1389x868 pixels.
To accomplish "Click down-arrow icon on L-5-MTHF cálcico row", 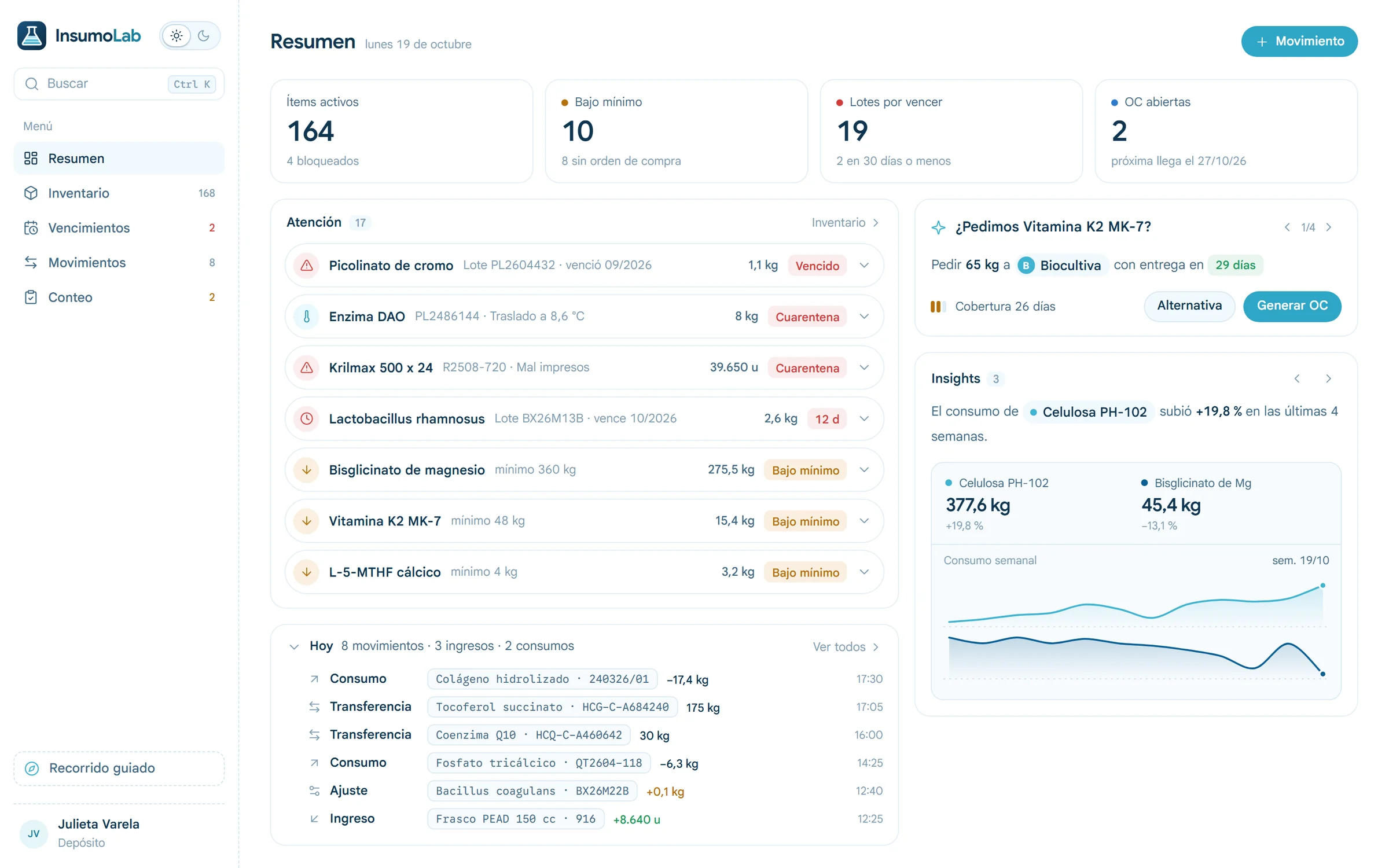I will click(x=307, y=572).
